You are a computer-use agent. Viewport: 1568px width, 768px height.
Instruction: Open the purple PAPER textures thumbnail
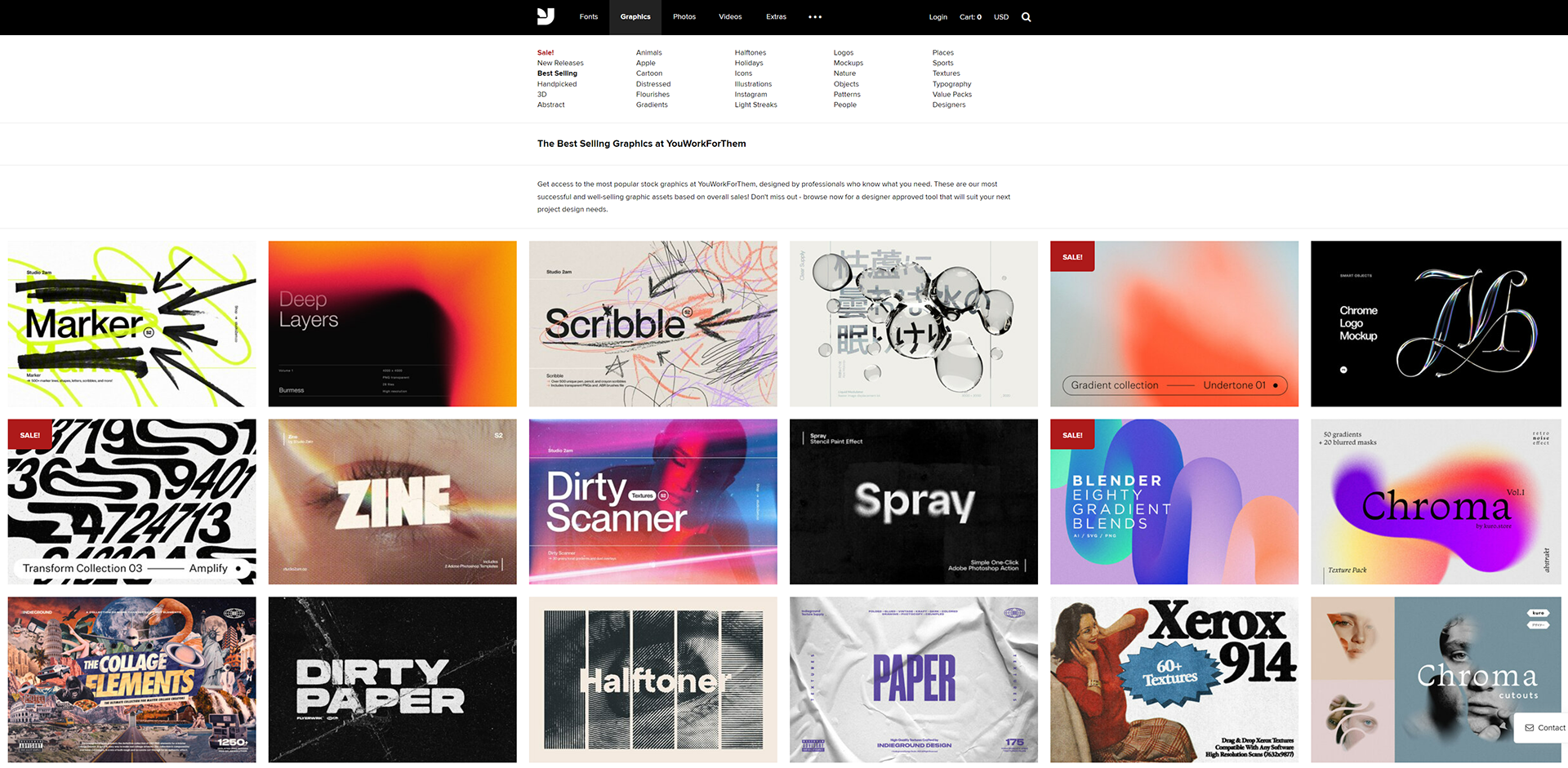914,680
